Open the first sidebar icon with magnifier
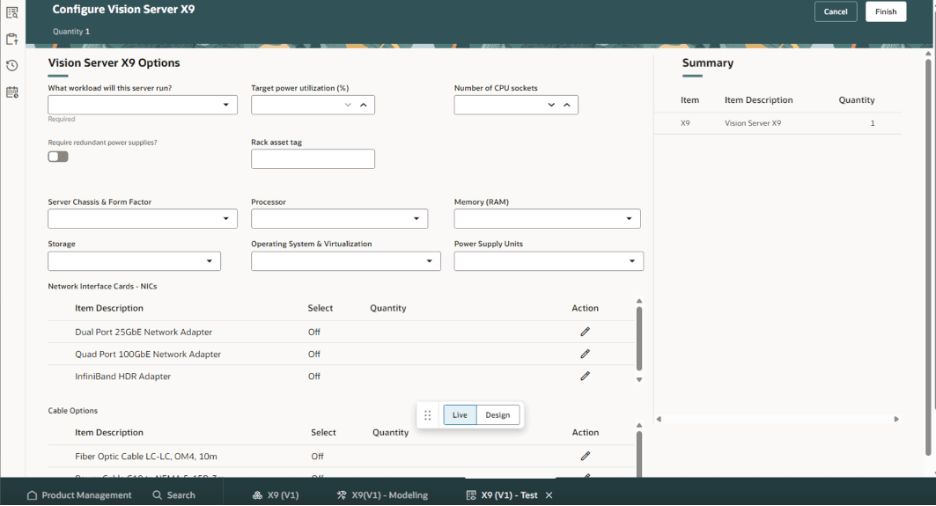Image resolution: width=936 pixels, height=506 pixels. tap(12, 13)
